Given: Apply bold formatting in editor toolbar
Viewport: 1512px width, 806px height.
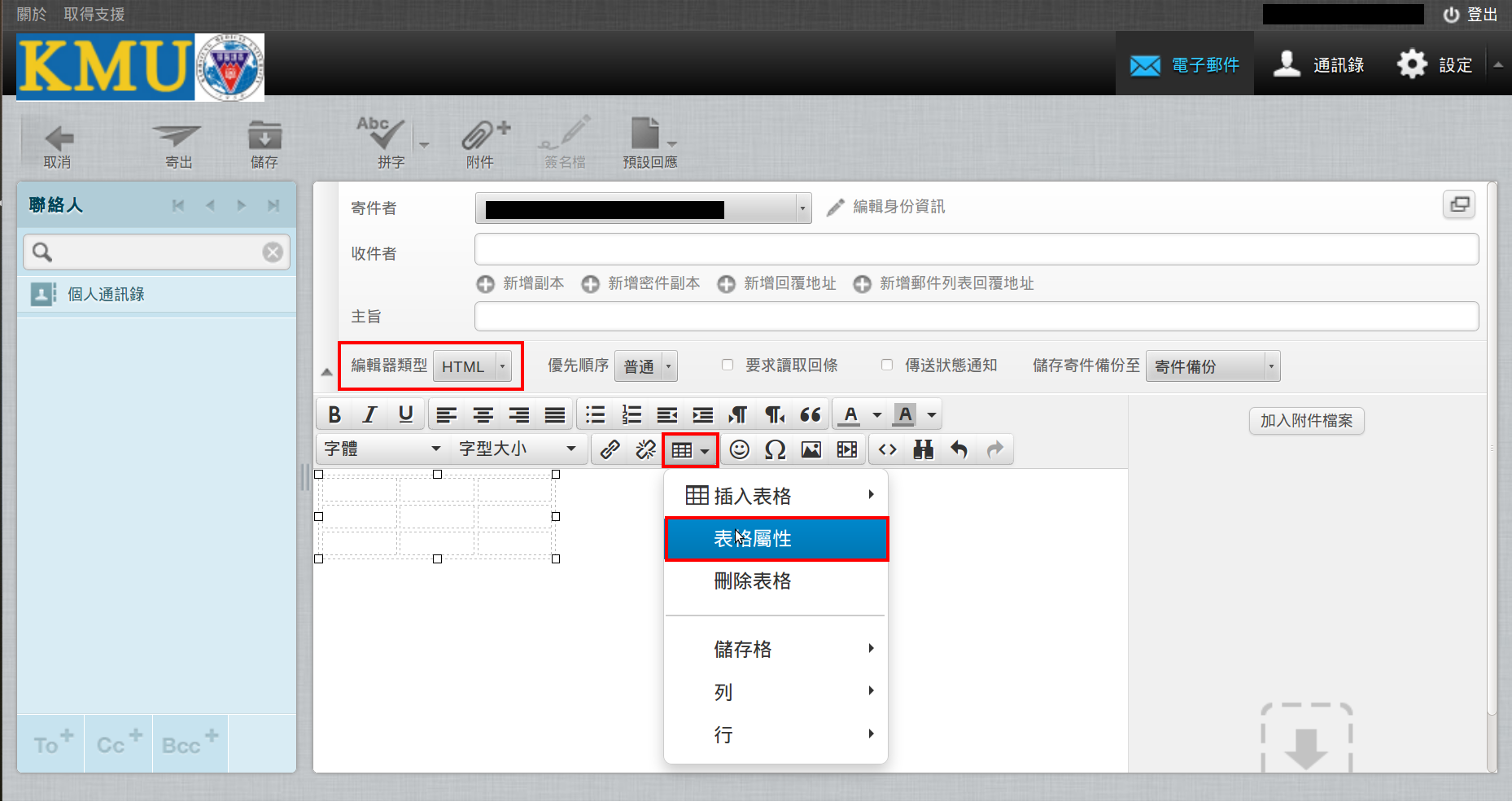Looking at the screenshot, I should point(334,414).
